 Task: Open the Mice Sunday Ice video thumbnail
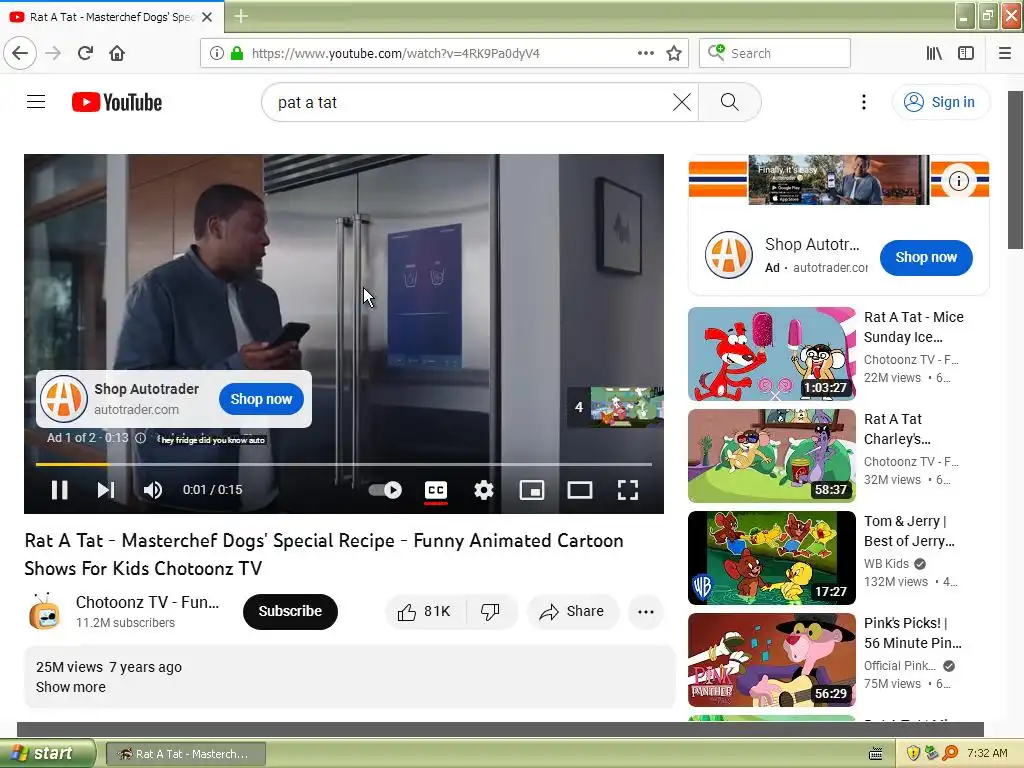pyautogui.click(x=771, y=354)
